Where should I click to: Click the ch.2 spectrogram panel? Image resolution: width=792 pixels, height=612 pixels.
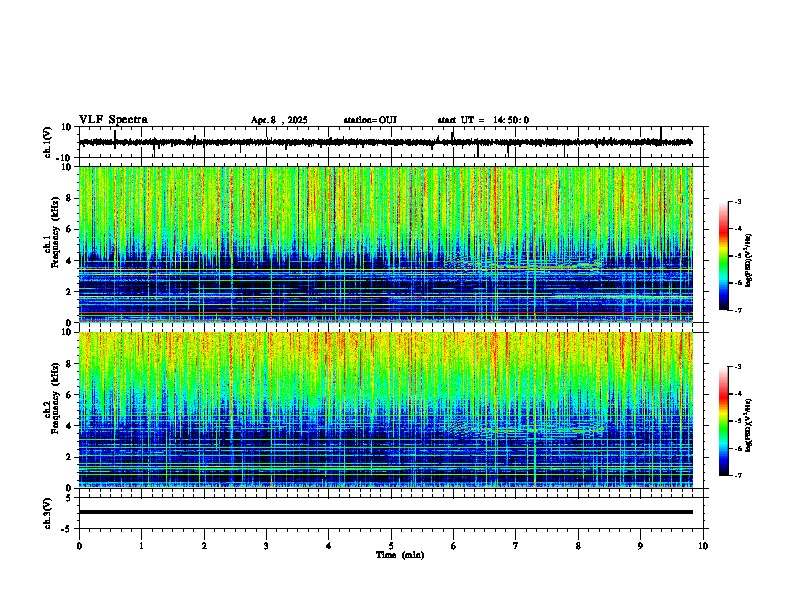pyautogui.click(x=386, y=410)
